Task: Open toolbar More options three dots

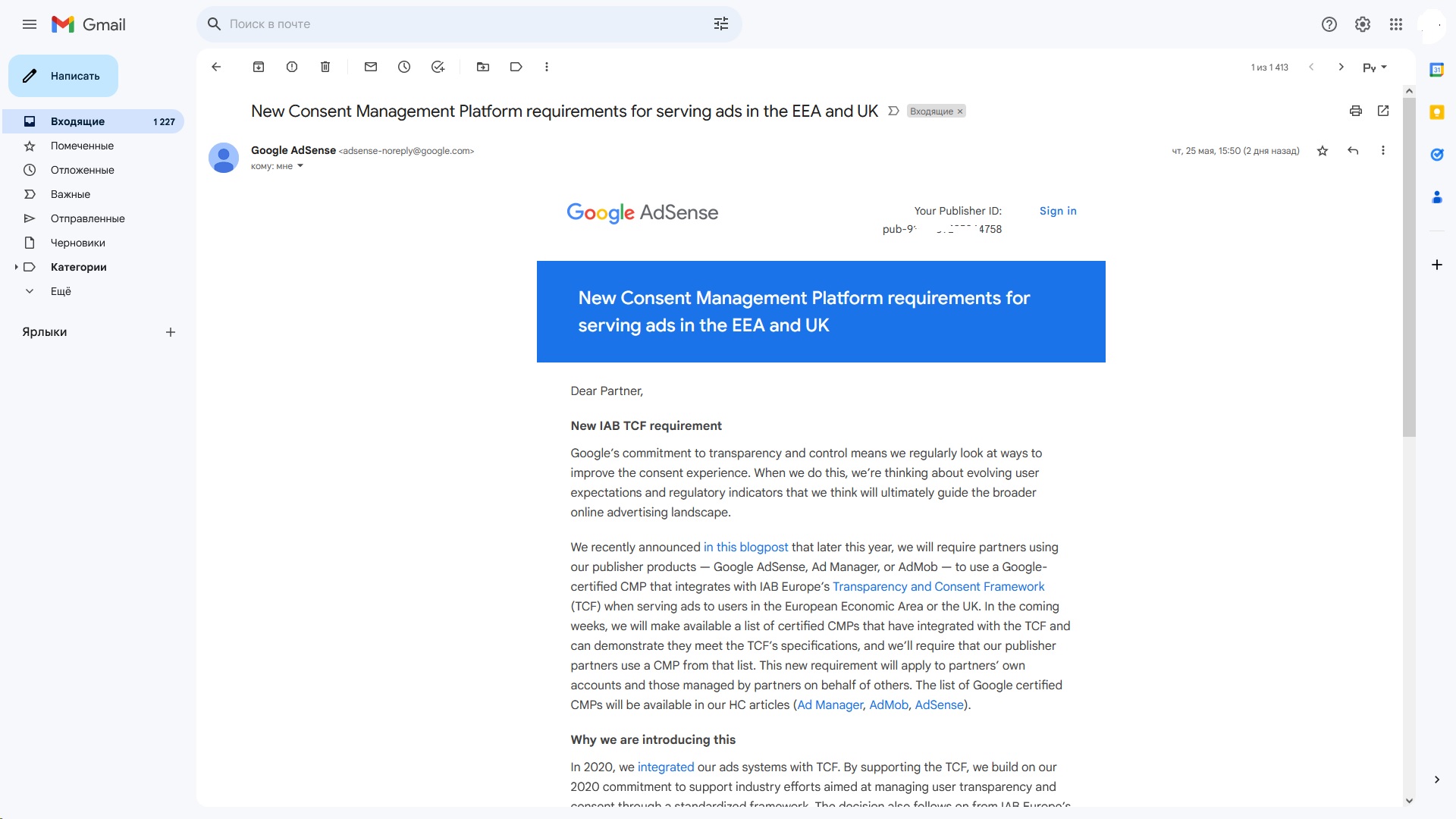Action: click(x=547, y=67)
